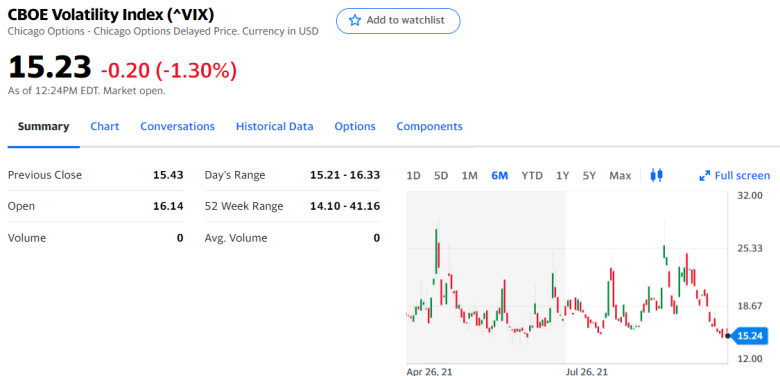Viewport: 780px width, 376px height.
Task: Click the black current-price dot on chart
Action: (x=728, y=336)
